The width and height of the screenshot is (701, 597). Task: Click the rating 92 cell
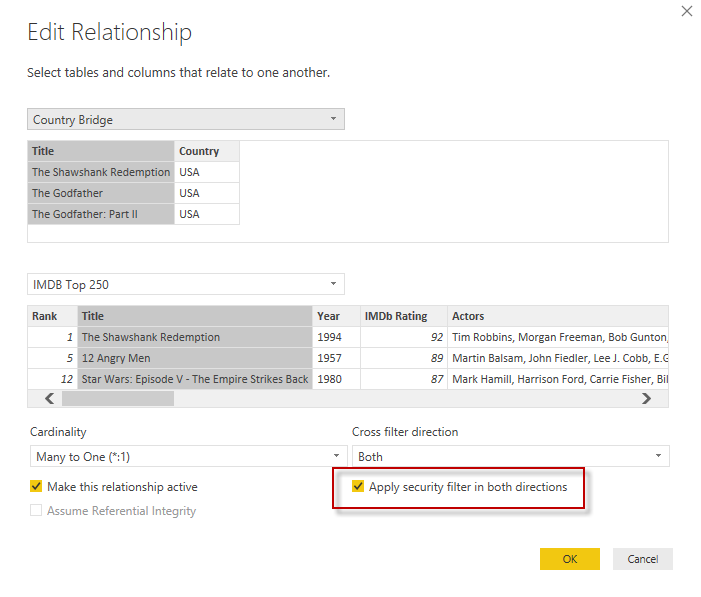pos(404,337)
